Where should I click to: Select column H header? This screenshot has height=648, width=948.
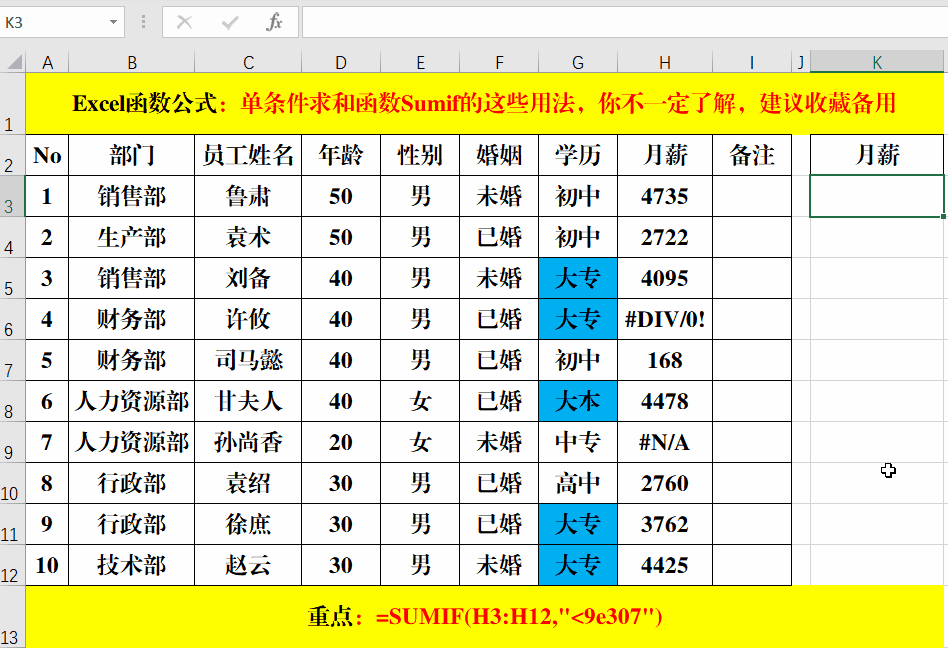click(665, 62)
